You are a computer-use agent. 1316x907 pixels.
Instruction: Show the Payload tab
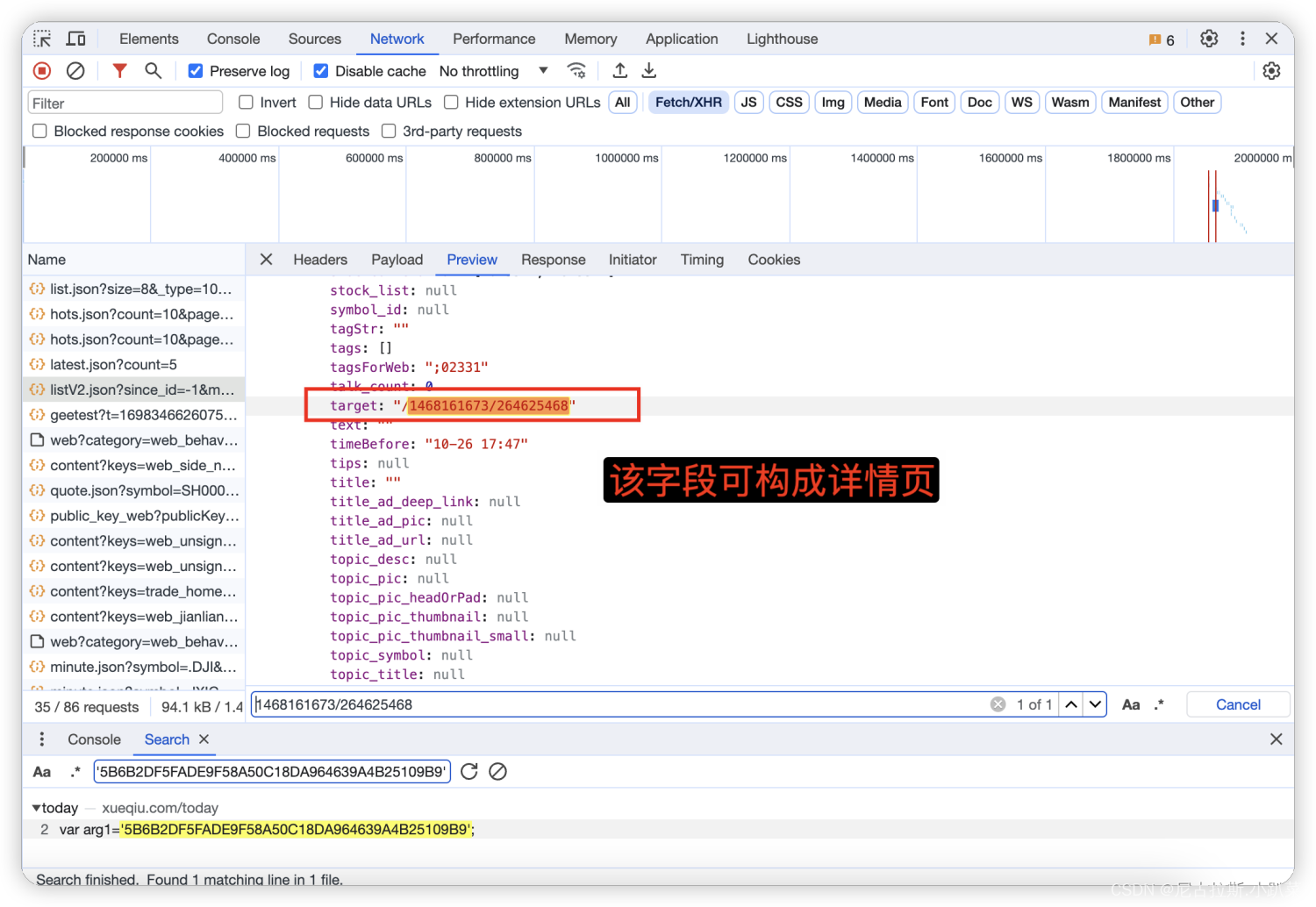pyautogui.click(x=397, y=260)
